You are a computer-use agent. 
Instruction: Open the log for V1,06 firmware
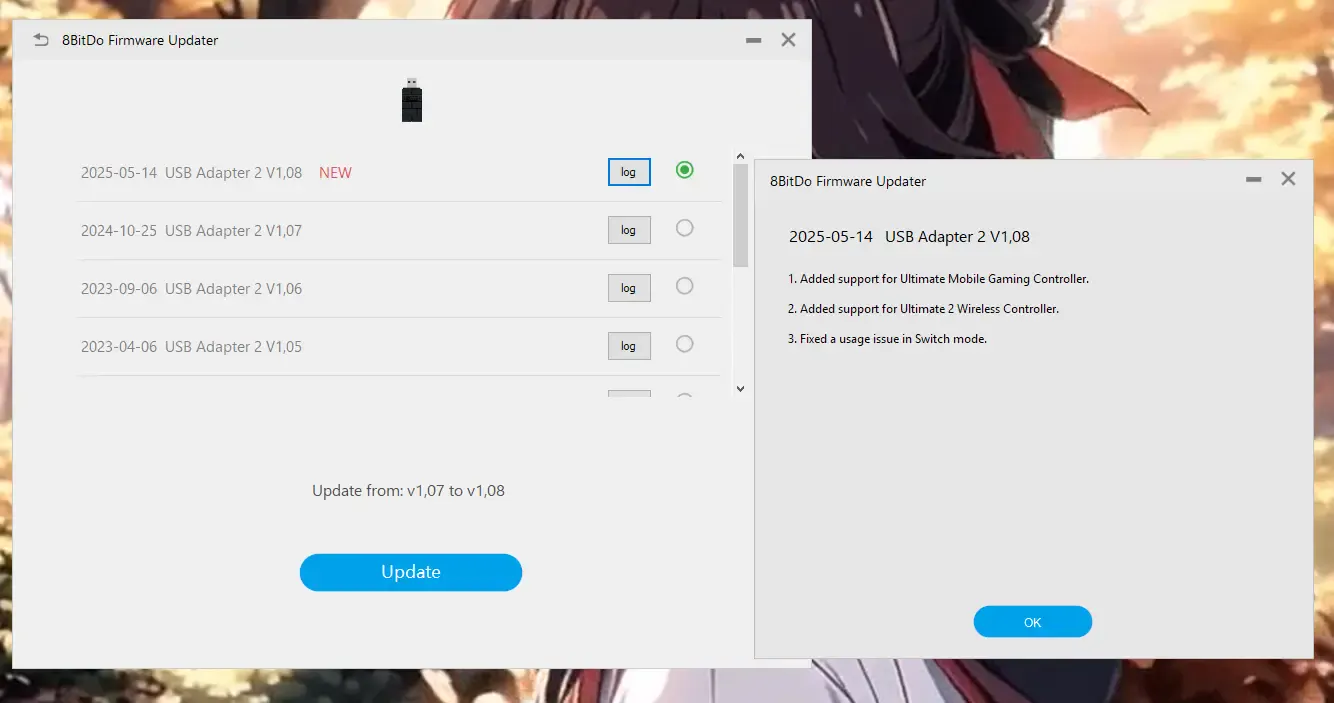pos(629,288)
